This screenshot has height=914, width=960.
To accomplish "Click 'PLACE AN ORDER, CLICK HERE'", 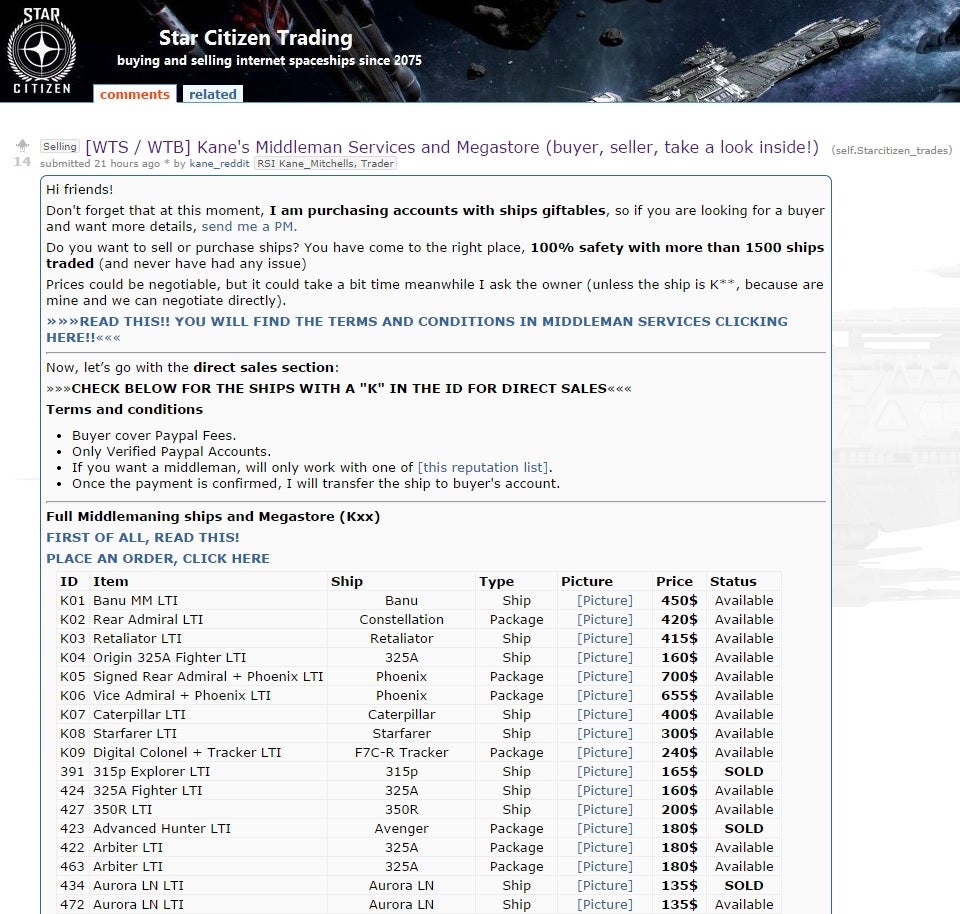I will (158, 558).
